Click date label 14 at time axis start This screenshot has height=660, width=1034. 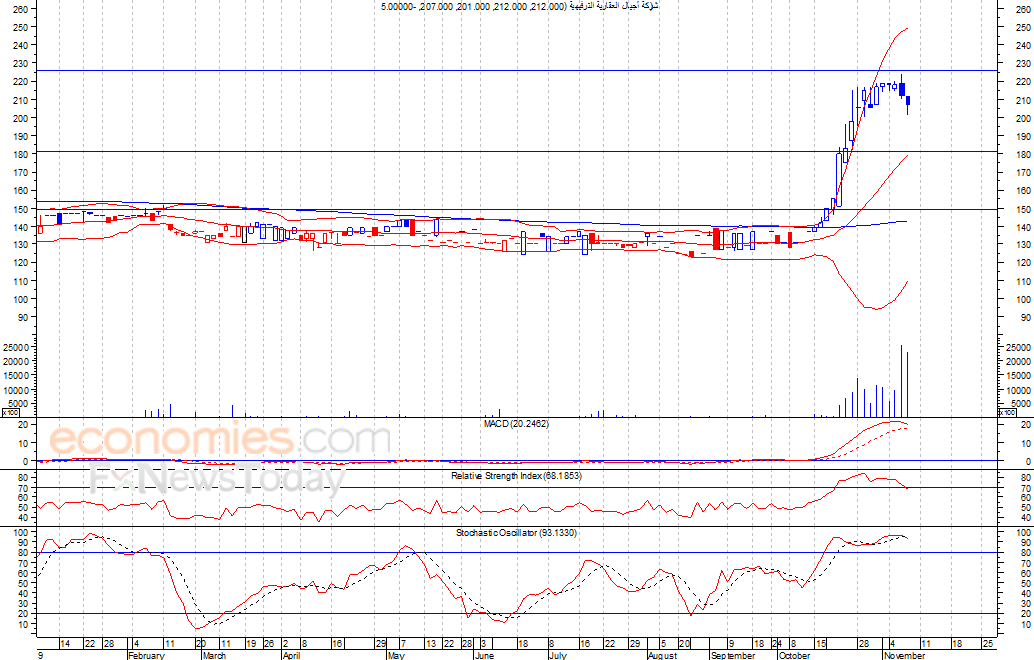(x=65, y=644)
